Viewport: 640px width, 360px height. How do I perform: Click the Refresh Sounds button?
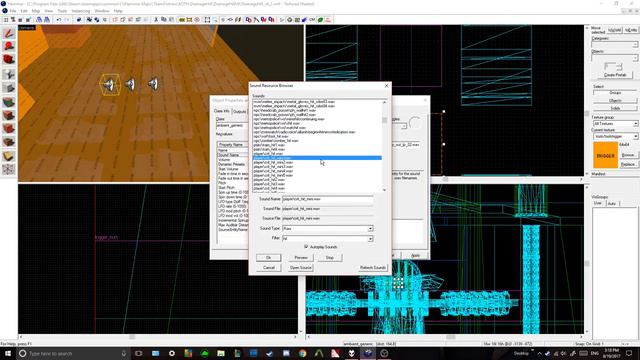[373, 267]
